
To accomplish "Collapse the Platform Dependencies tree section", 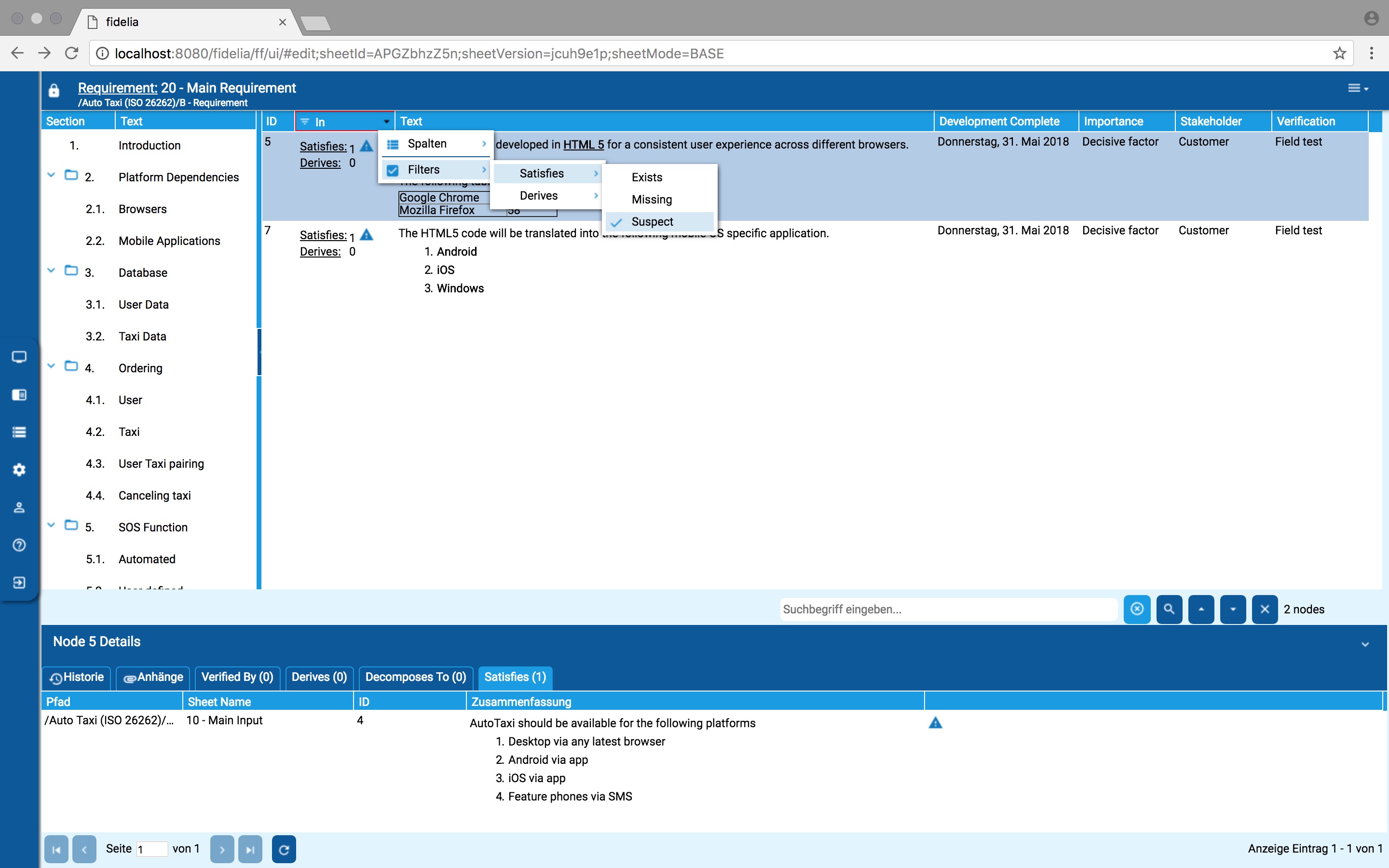I will click(x=51, y=175).
